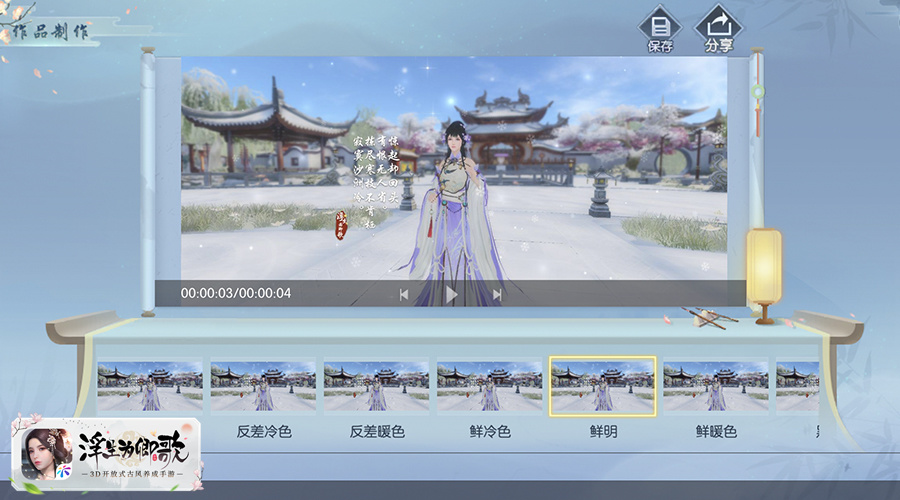The height and width of the screenshot is (500, 900).
Task: Choose the 鲜明 filter label
Action: click(603, 432)
